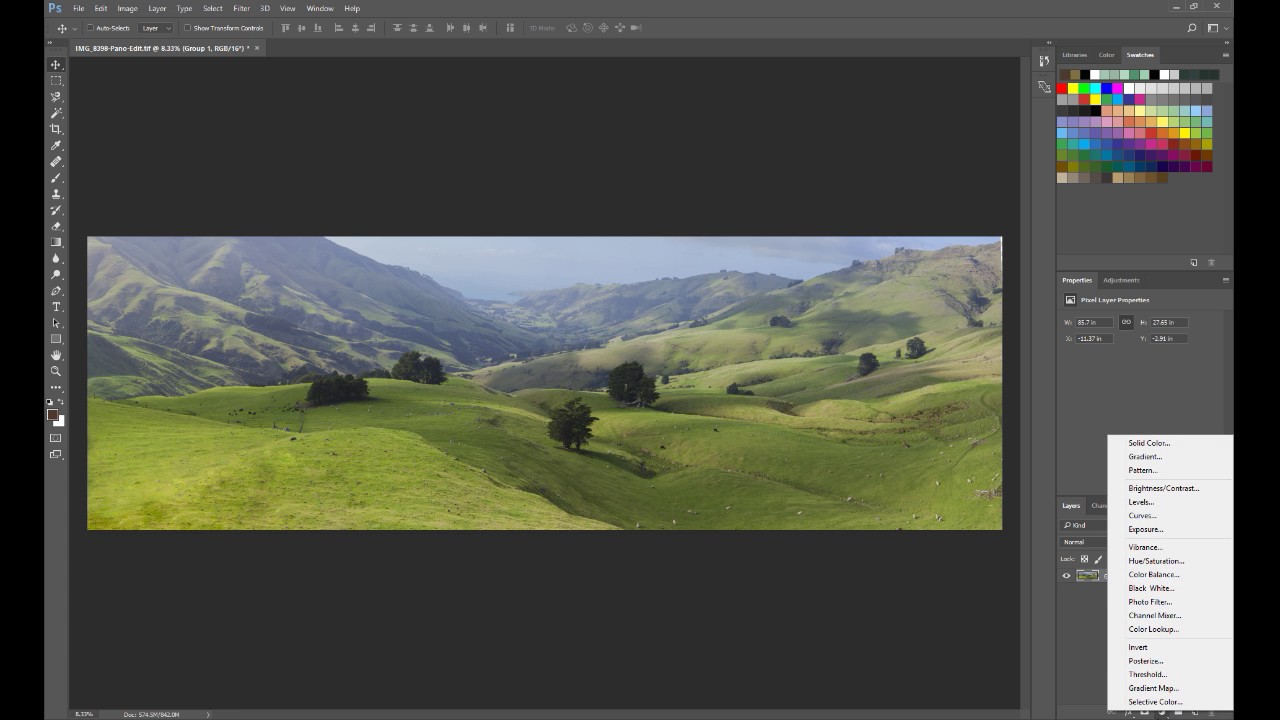This screenshot has width=1280, height=720.
Task: Open the Window menu
Action: click(320, 8)
